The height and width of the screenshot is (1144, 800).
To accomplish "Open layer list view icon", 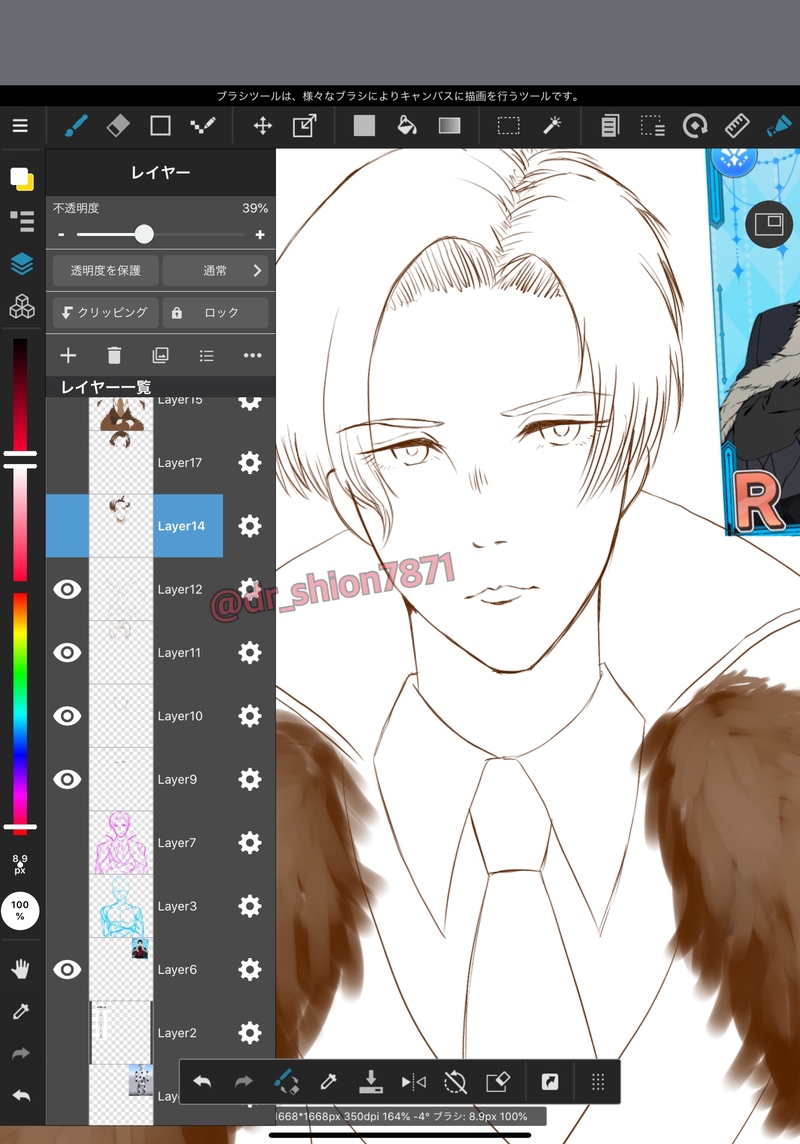I will click(x=206, y=355).
